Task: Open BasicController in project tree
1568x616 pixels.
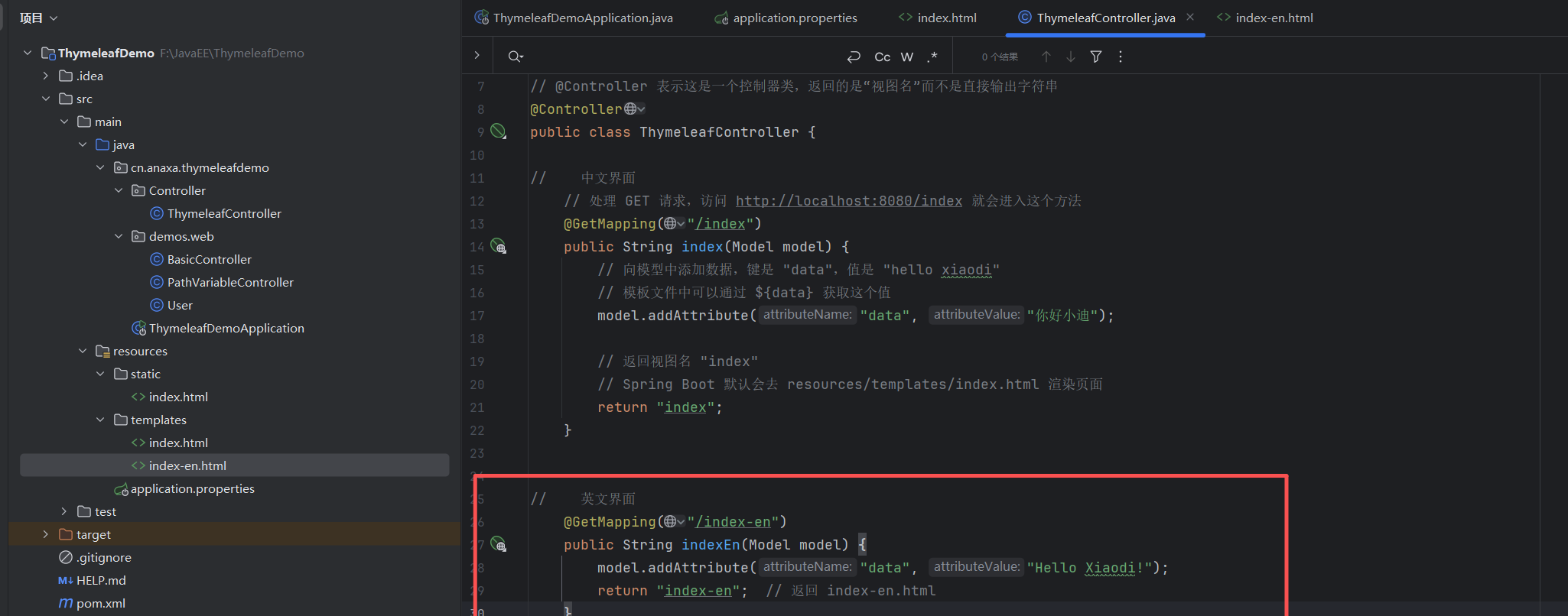Action: click(x=201, y=259)
